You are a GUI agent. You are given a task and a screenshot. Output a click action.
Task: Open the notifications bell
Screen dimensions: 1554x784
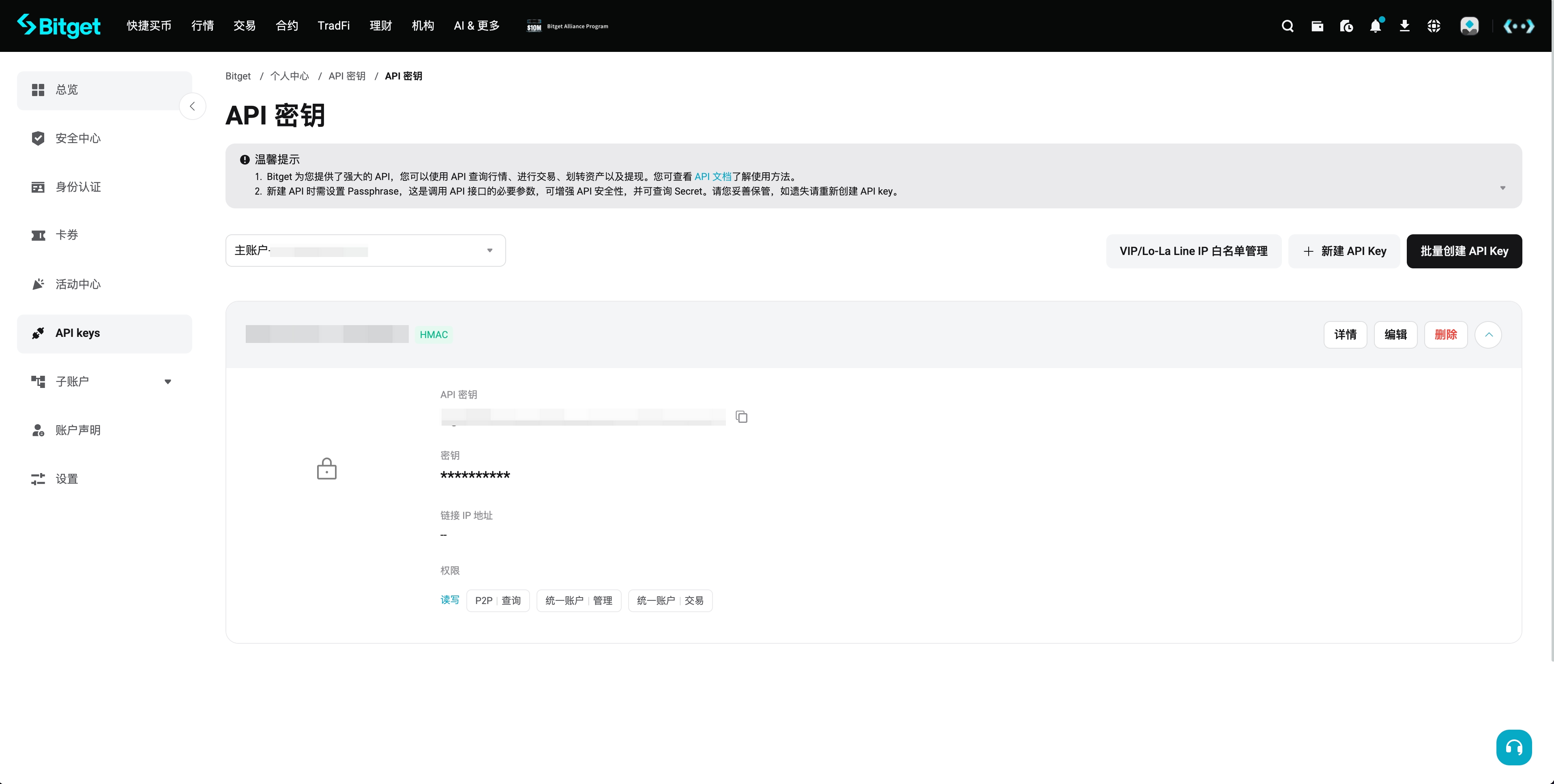(1376, 26)
